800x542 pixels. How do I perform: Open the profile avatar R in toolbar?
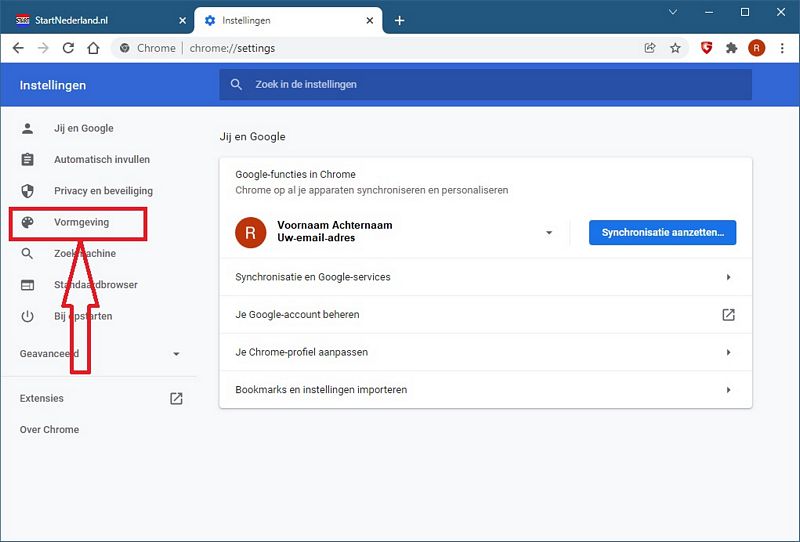(x=756, y=48)
